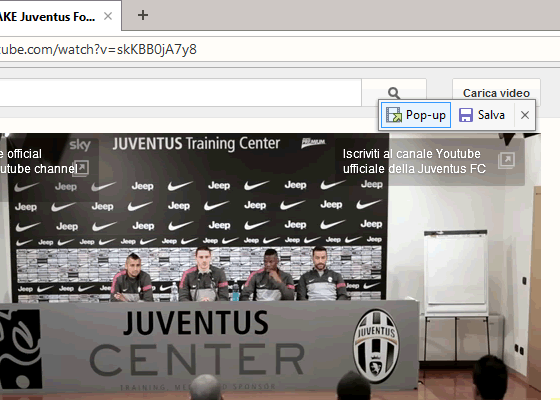
Task: Click the Carica video button
Action: point(496,93)
